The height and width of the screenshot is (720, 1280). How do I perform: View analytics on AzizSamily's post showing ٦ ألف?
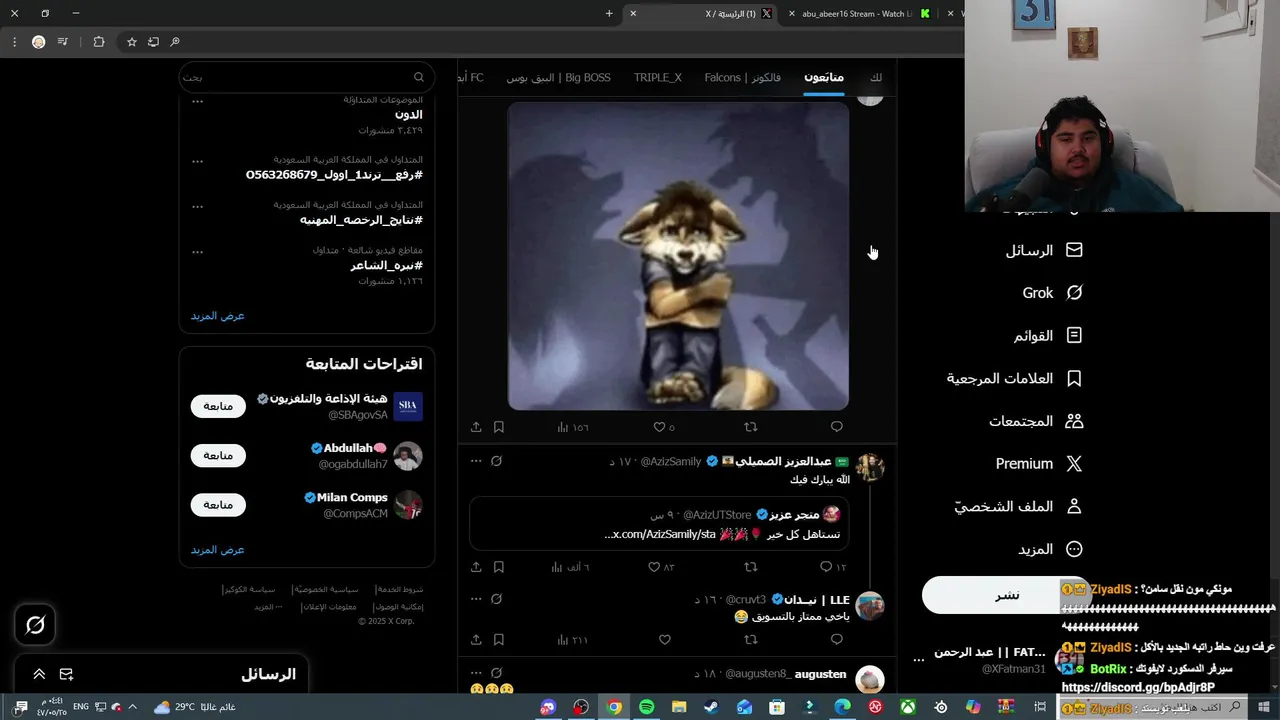tap(570, 567)
